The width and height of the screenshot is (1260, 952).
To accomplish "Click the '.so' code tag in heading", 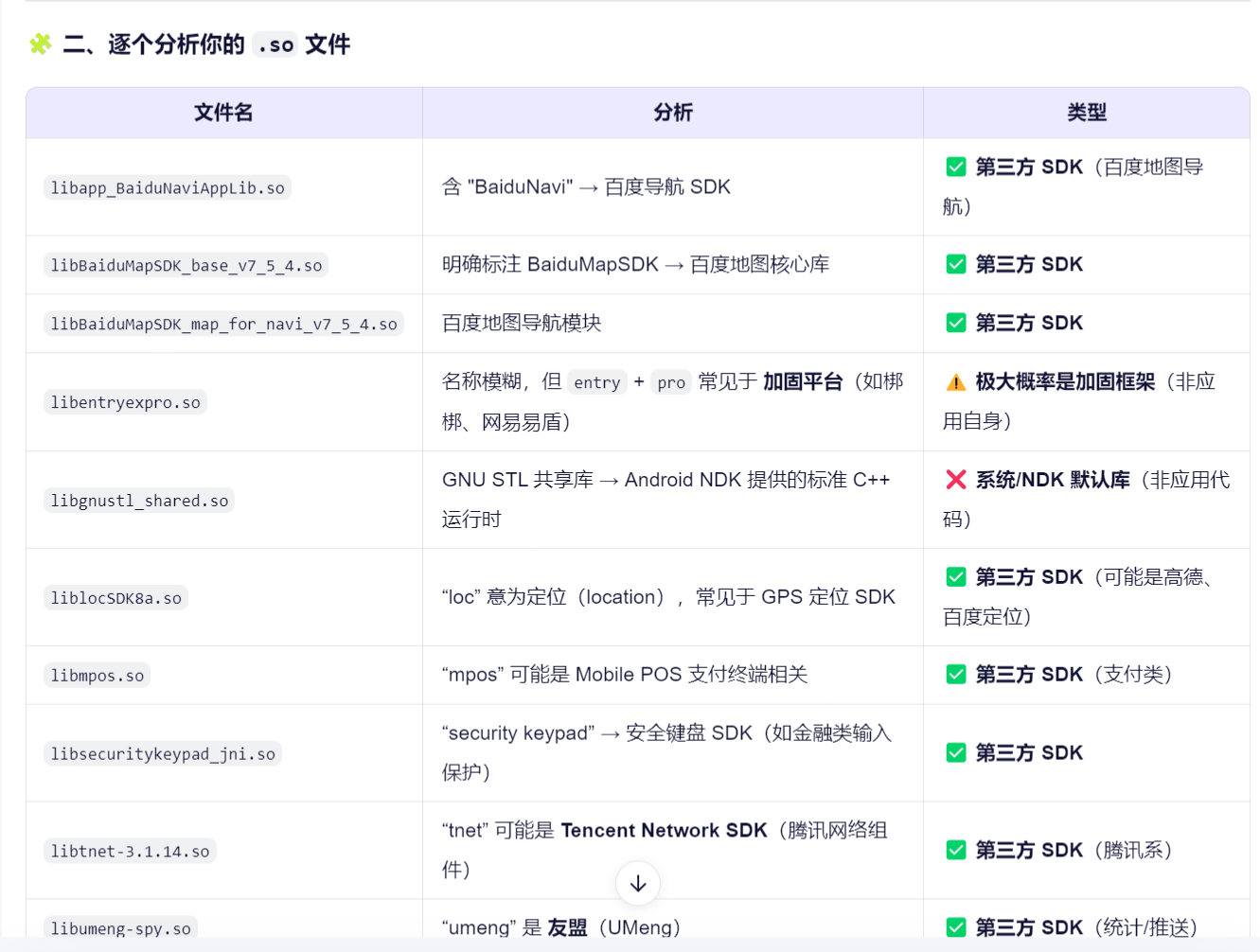I will pos(275,44).
